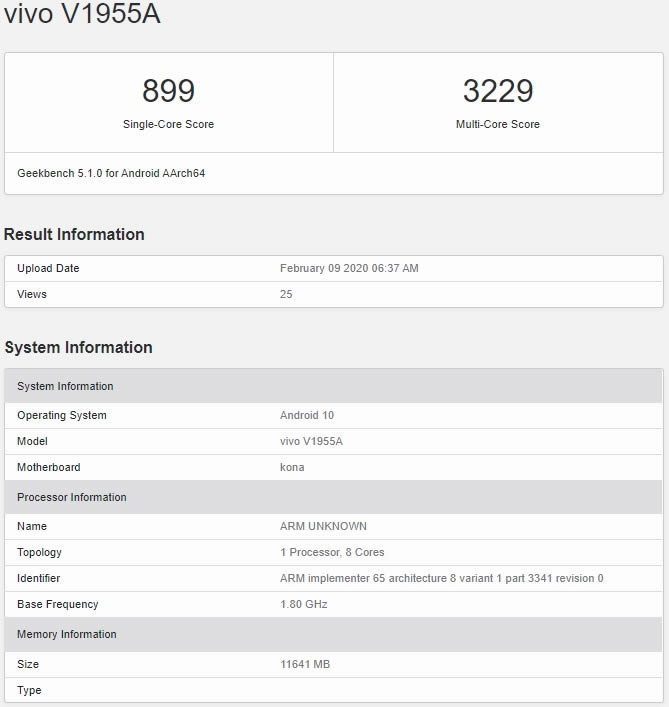Click the upload date February 09 2020 value
Screen dimensions: 669x707
click(x=349, y=268)
